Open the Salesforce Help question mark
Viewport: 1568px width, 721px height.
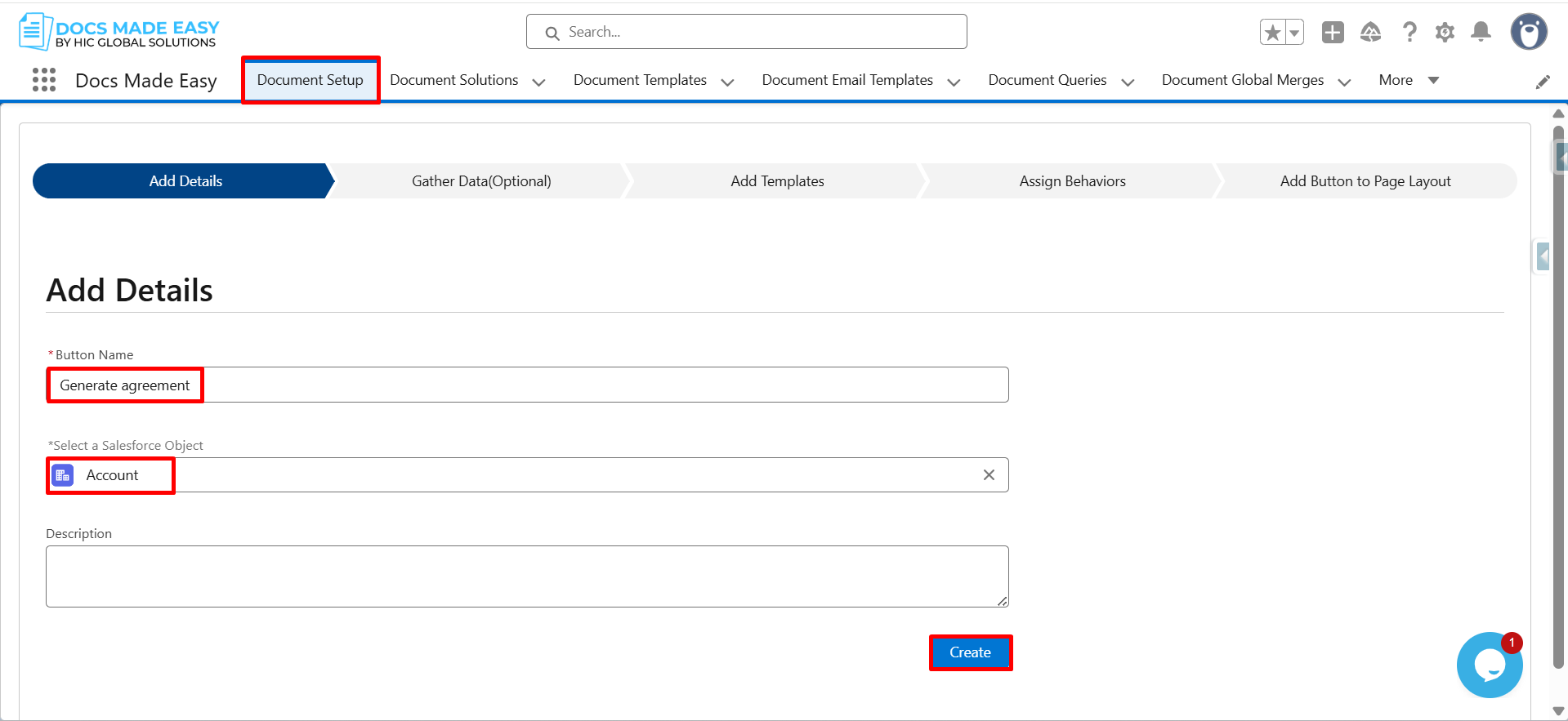coord(1409,33)
